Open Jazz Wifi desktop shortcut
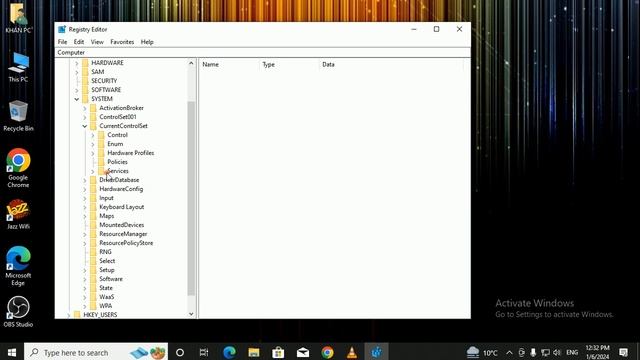The height and width of the screenshot is (360, 640). [18, 214]
